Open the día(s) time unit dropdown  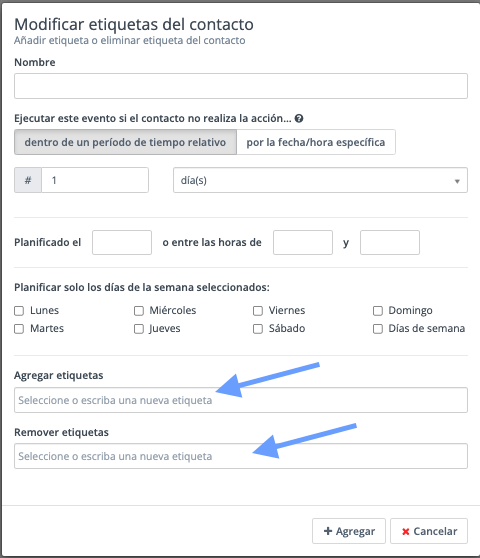coord(320,180)
